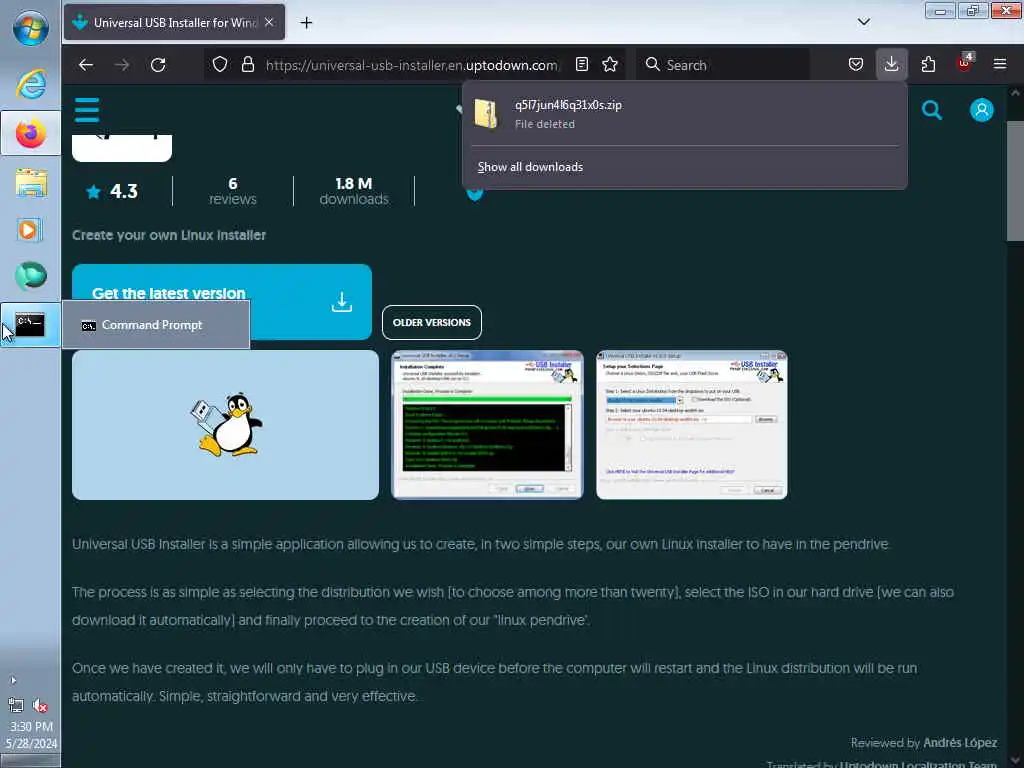Screen dimensions: 1024x768
Task: Open the penguin USB logo thumbnail
Action: point(225,425)
